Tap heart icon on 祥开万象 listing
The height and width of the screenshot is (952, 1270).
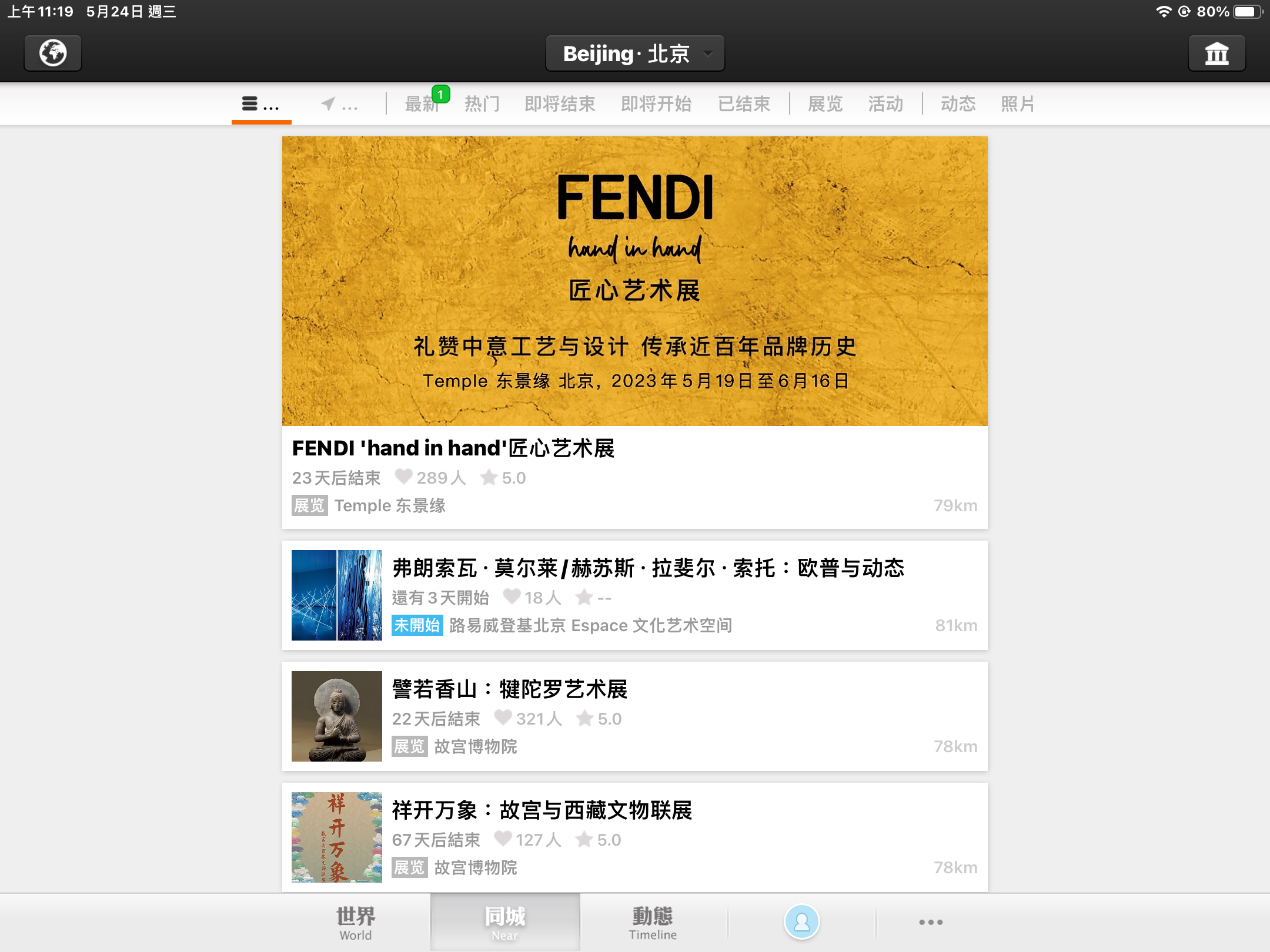click(x=503, y=839)
